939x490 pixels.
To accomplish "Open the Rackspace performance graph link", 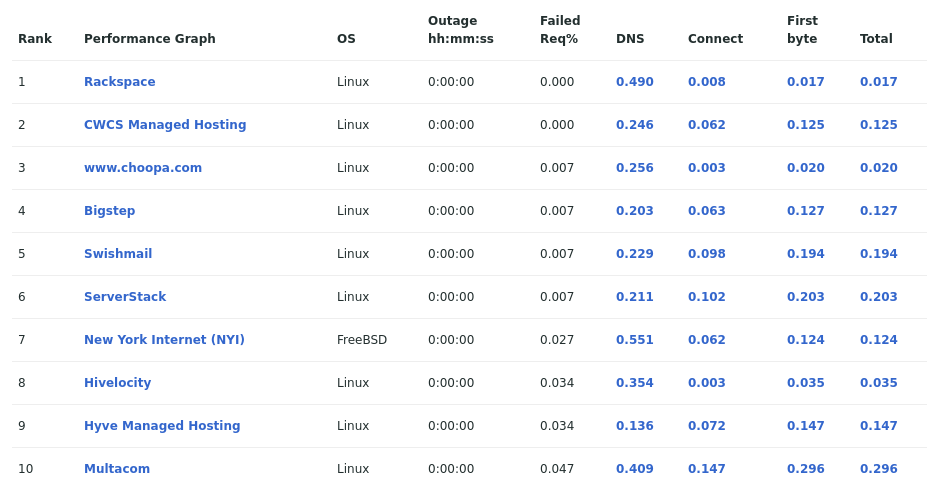I will click(x=119, y=81).
